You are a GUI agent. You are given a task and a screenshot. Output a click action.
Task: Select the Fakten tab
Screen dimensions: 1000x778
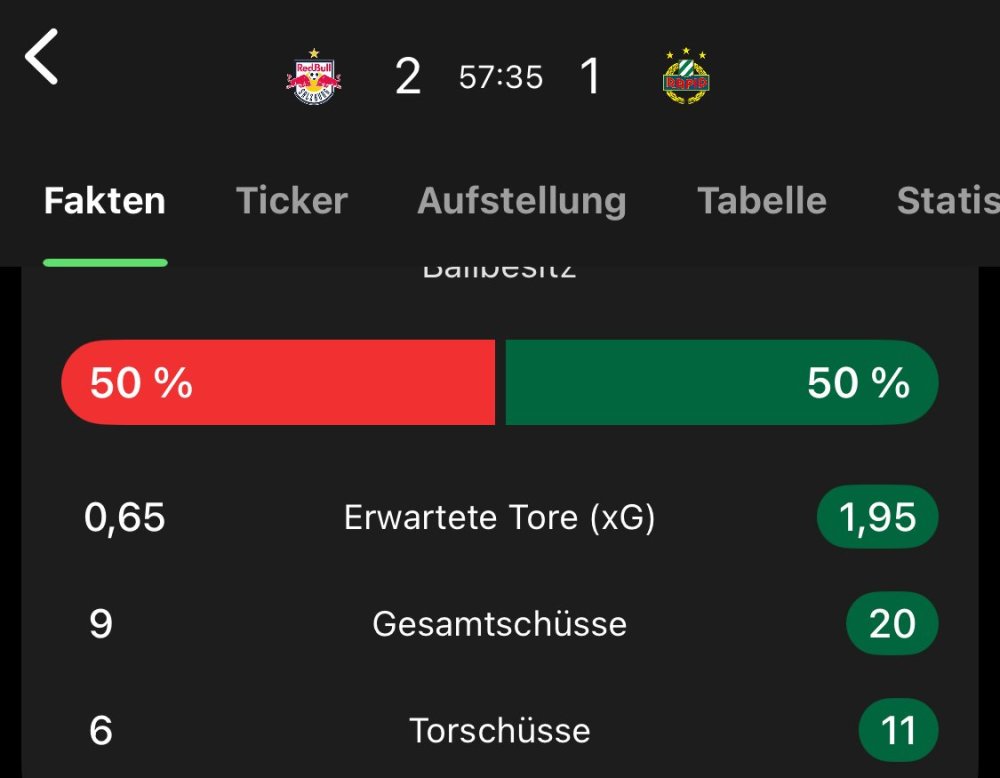[105, 201]
